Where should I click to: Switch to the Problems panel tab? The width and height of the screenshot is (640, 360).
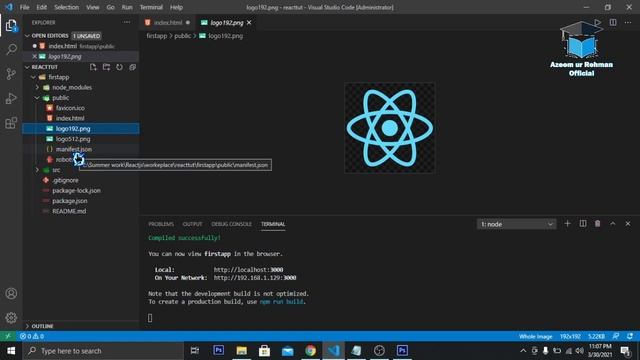point(161,224)
